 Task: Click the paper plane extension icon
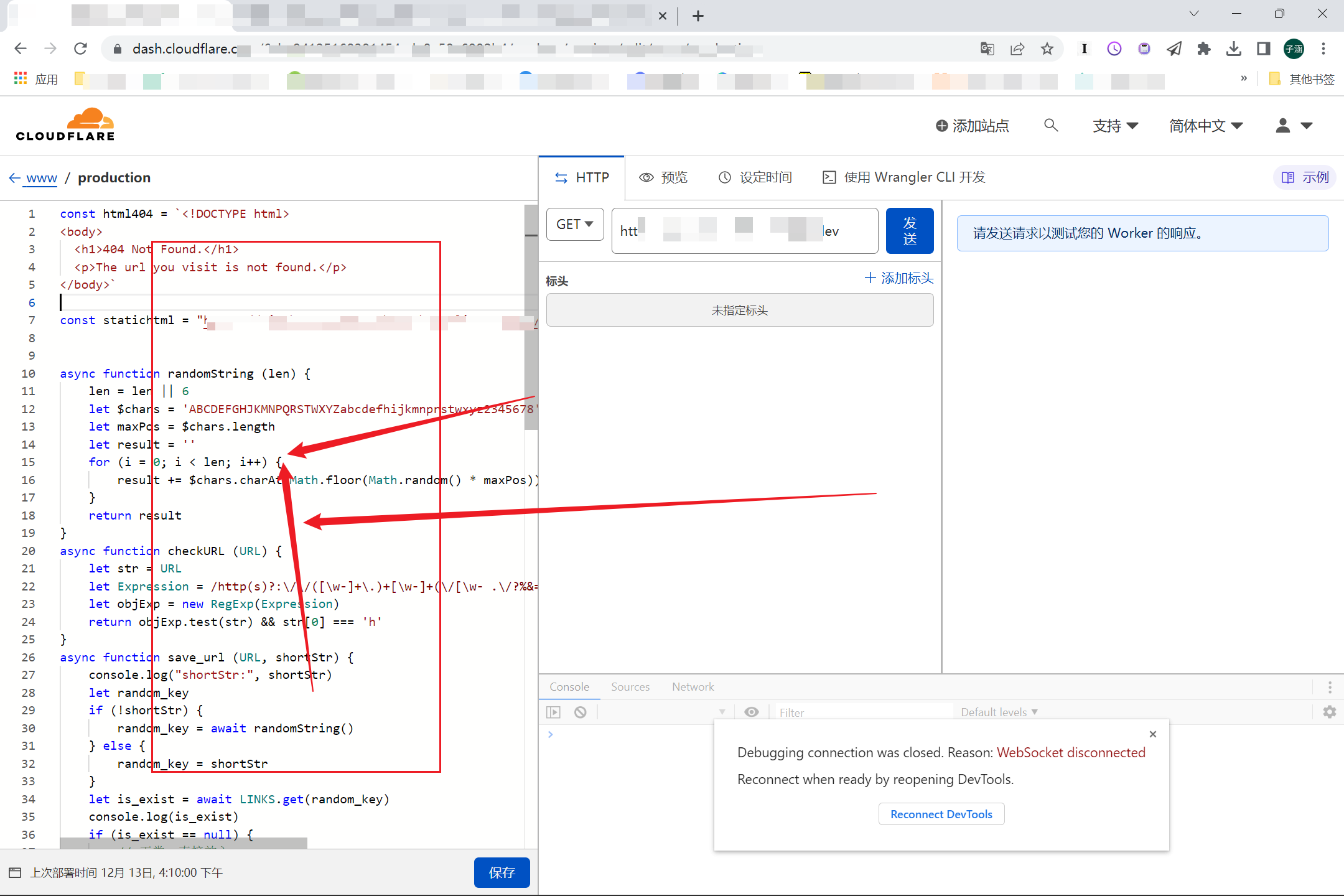[1174, 49]
